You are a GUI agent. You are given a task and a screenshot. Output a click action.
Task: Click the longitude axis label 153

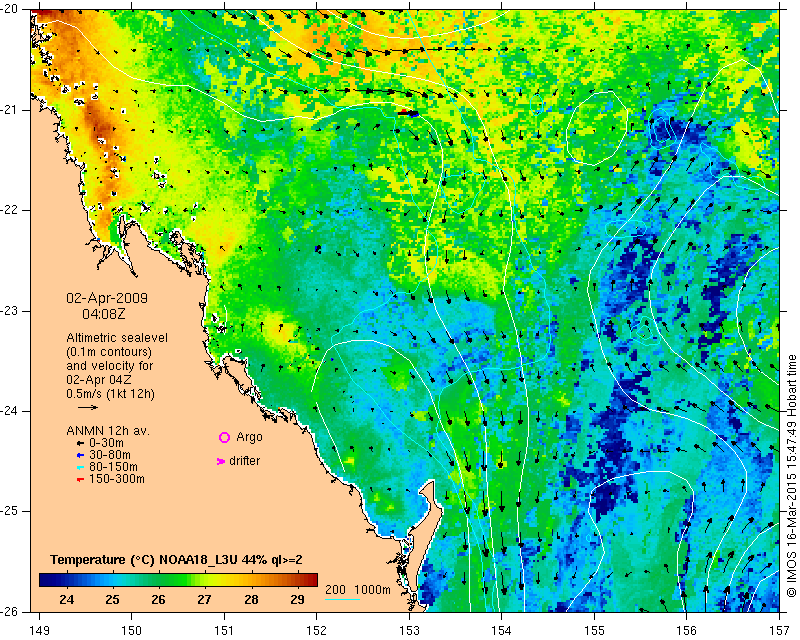tap(409, 631)
